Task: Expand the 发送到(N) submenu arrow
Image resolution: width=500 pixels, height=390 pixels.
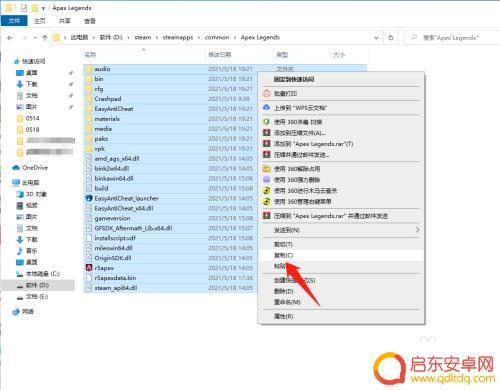Action: (417, 230)
